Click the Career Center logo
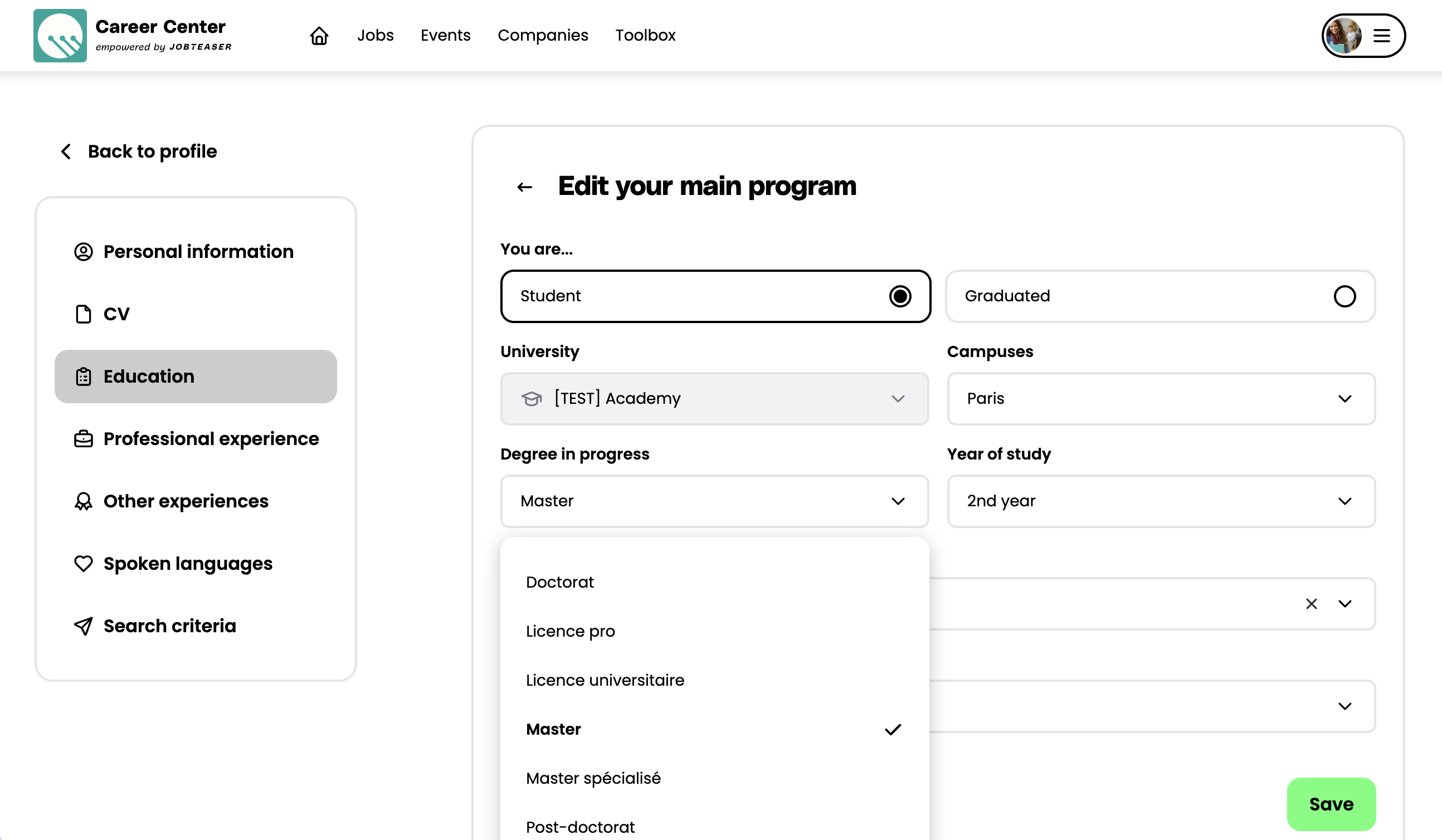The image size is (1442, 840). tap(60, 36)
